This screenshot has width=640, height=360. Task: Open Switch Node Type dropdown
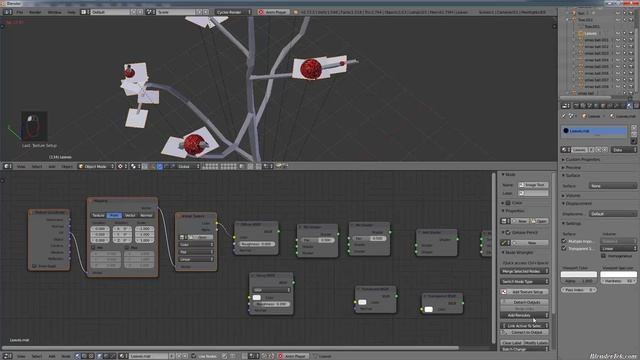pos(524,281)
